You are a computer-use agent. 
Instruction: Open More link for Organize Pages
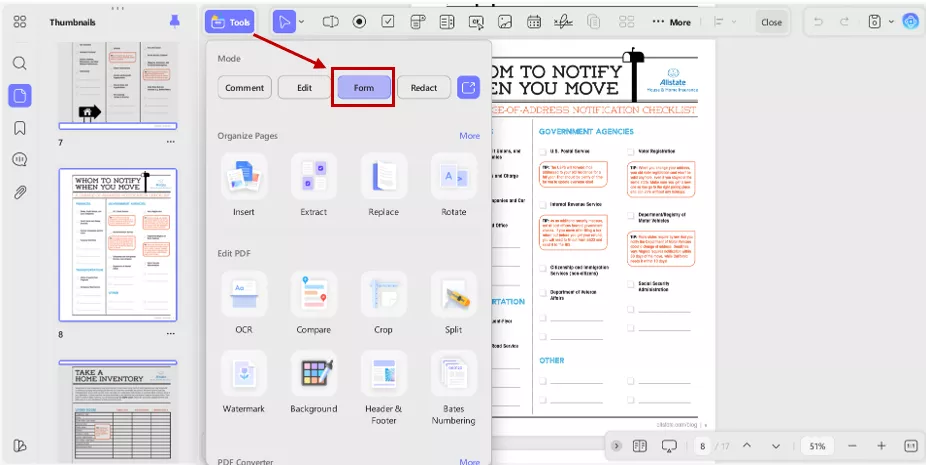click(x=469, y=136)
